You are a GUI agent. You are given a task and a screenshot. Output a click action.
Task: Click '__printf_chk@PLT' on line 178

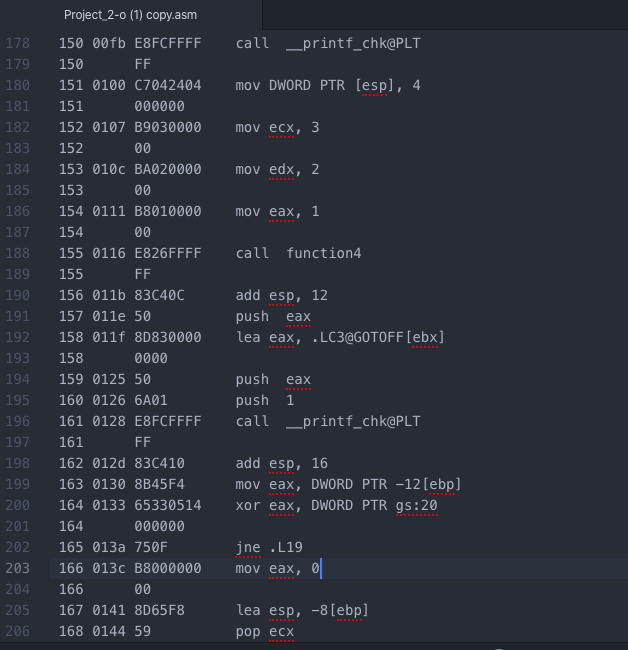[x=353, y=43]
